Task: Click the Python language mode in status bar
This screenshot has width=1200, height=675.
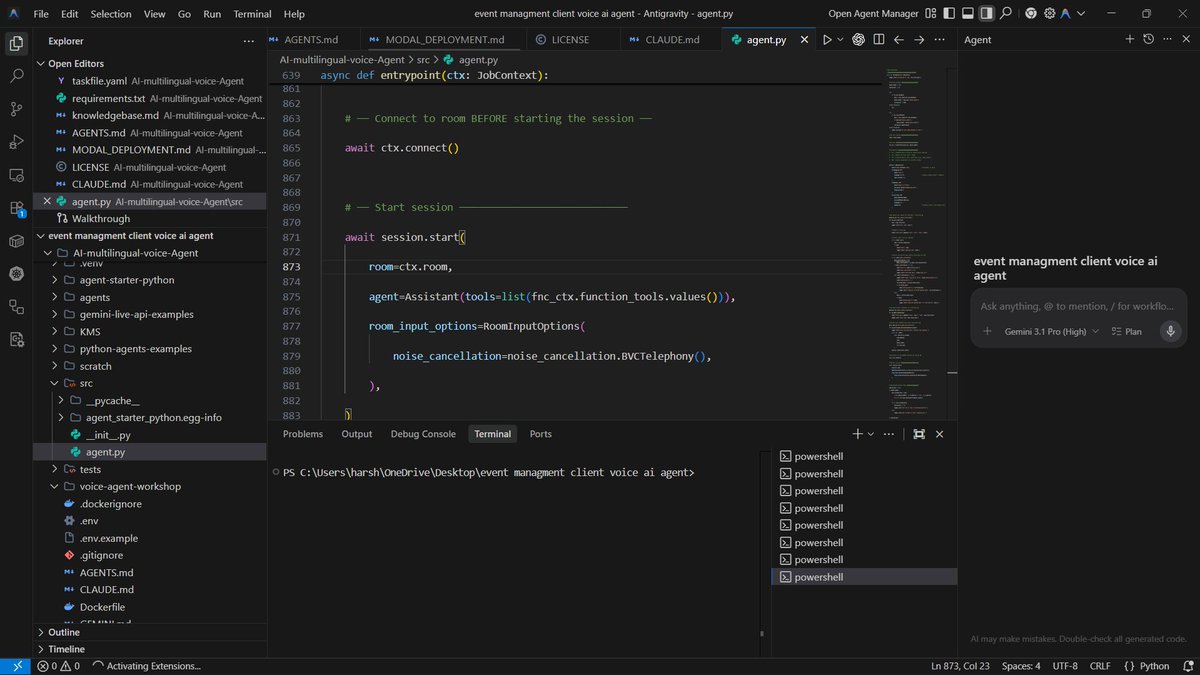Action: [1146, 666]
